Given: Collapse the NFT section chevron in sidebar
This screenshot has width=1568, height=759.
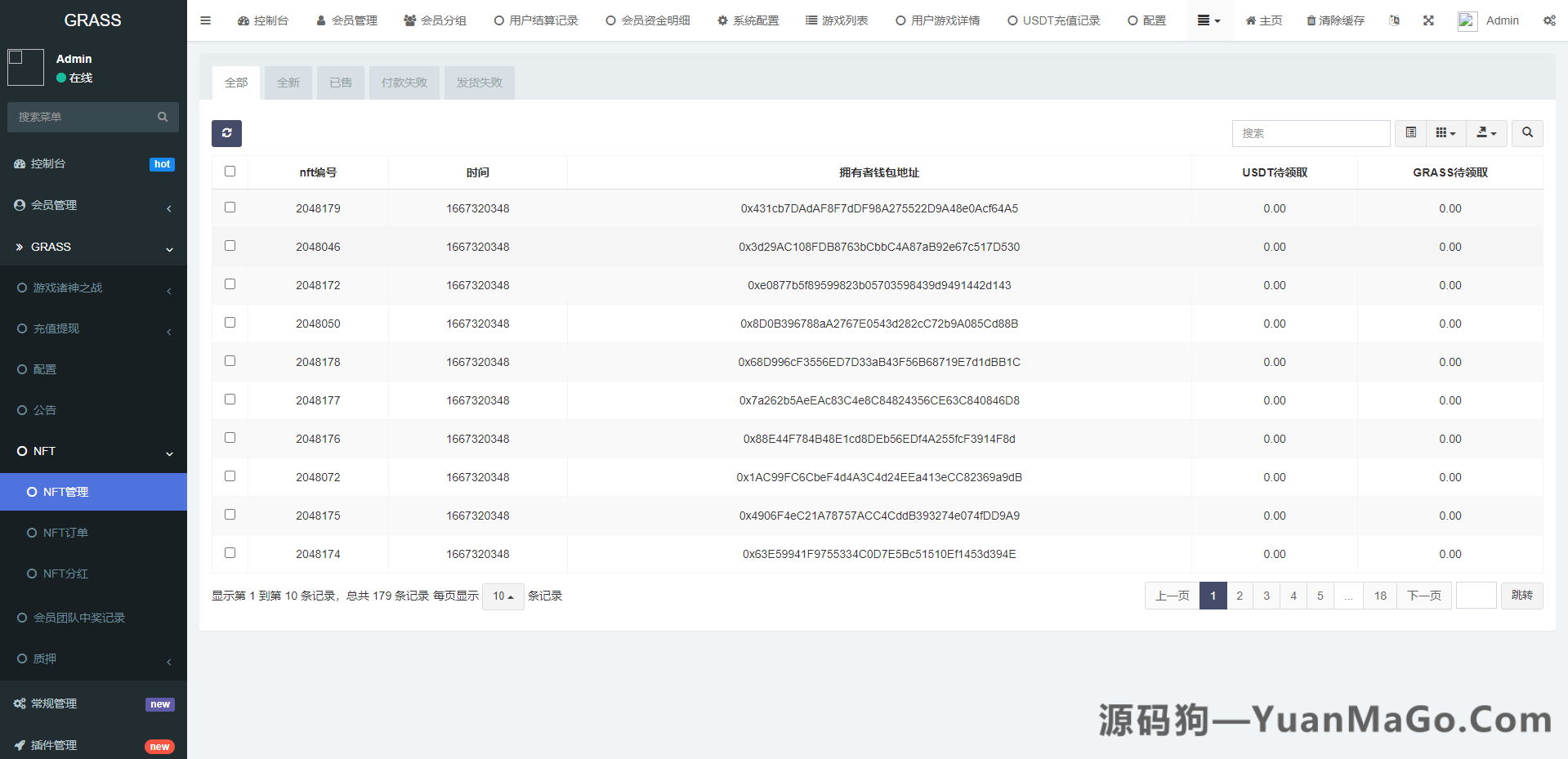Looking at the screenshot, I should point(169,453).
